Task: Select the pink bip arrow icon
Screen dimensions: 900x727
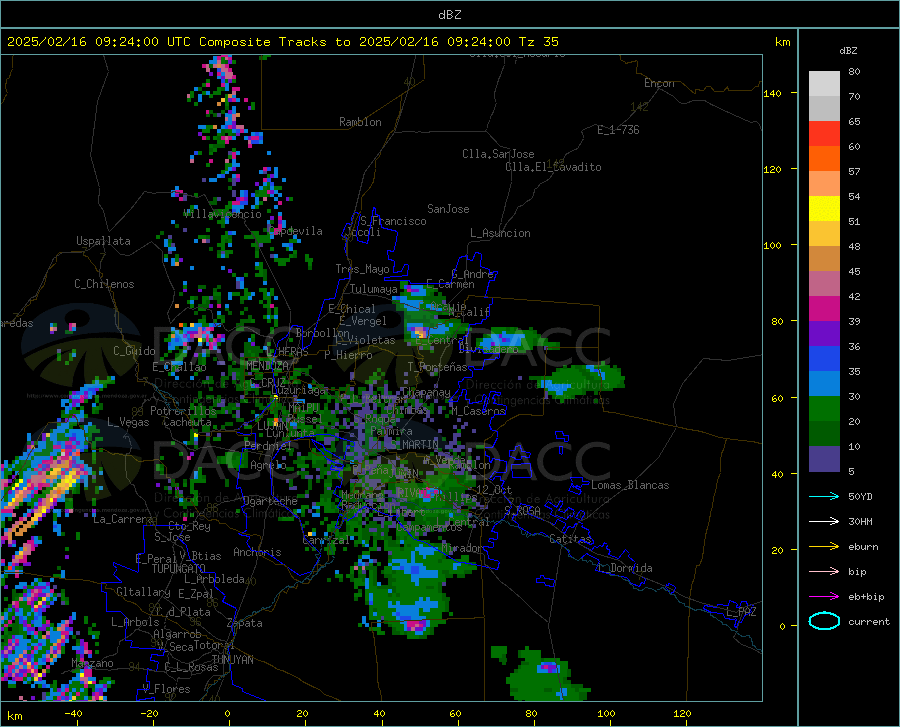Action: (824, 572)
